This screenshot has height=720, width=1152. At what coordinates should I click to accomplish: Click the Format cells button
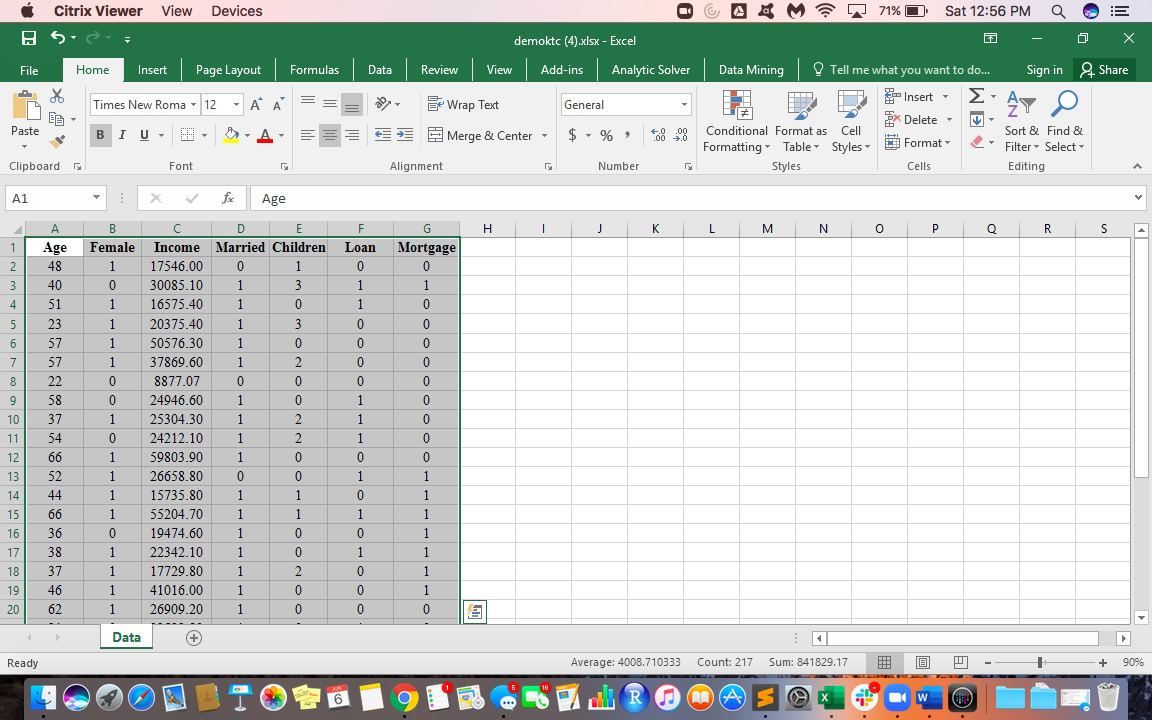(x=913, y=143)
